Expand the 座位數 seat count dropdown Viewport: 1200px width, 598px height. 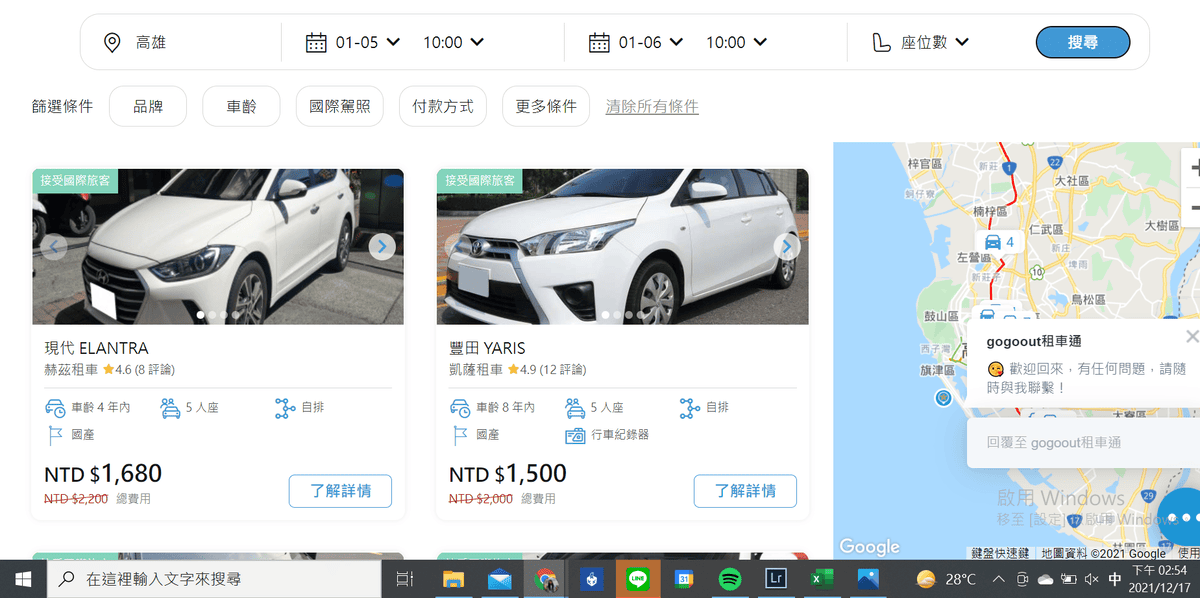click(x=934, y=42)
